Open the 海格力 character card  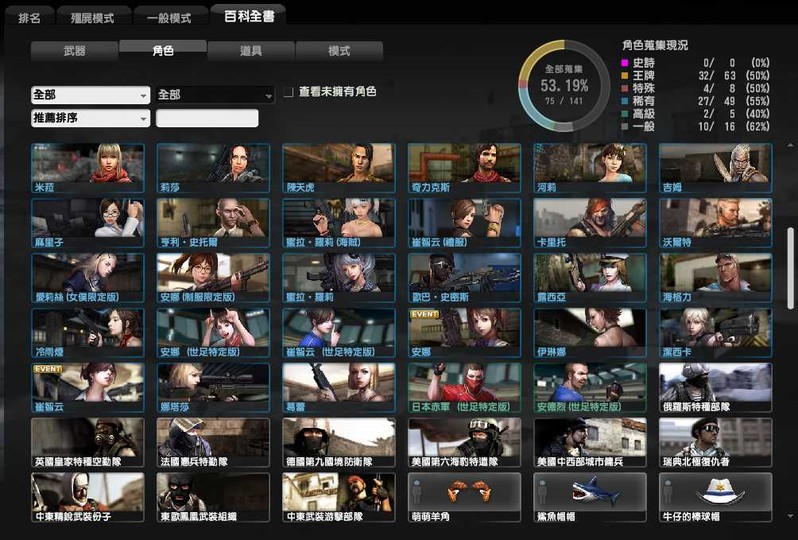(716, 278)
